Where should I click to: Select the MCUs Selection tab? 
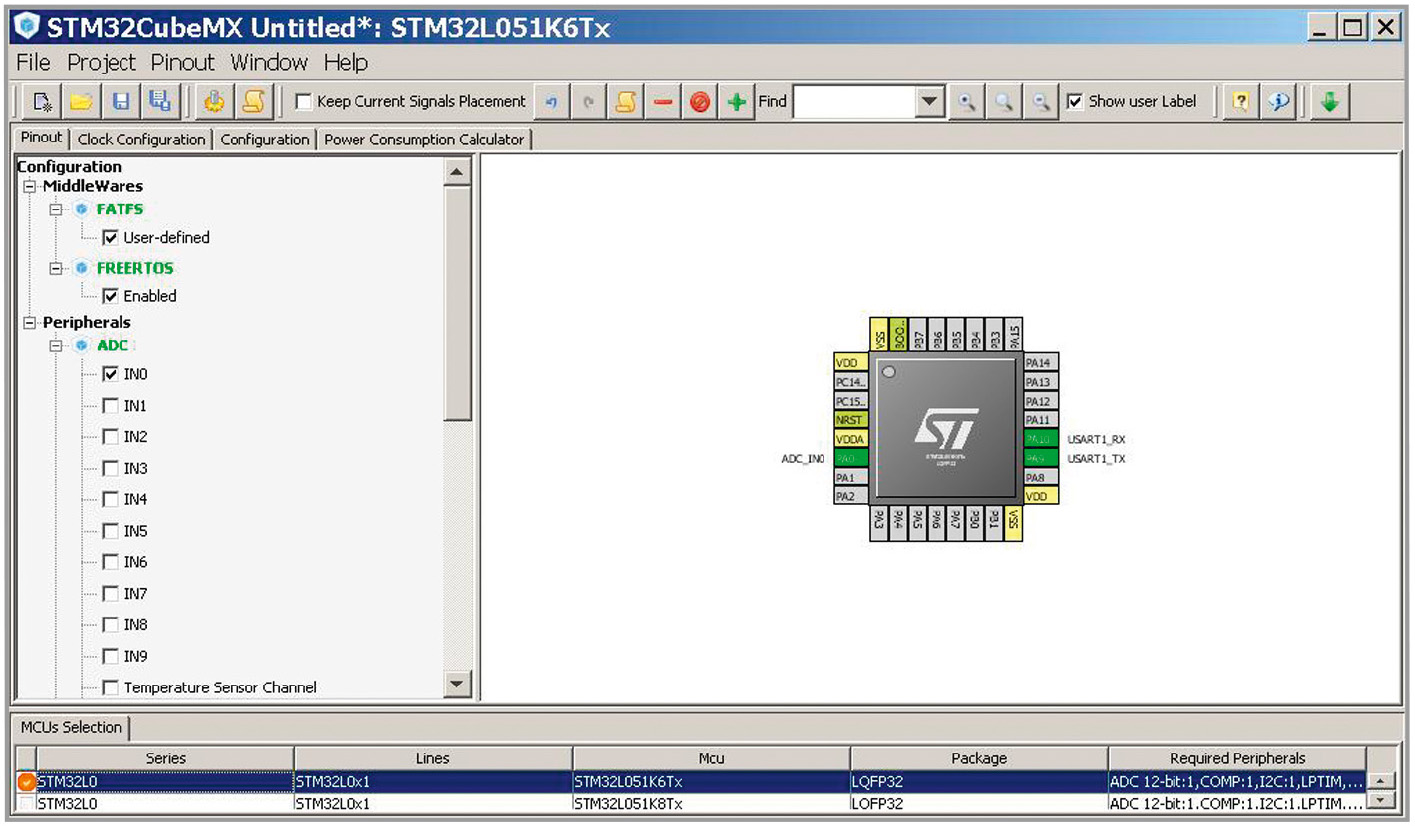71,727
